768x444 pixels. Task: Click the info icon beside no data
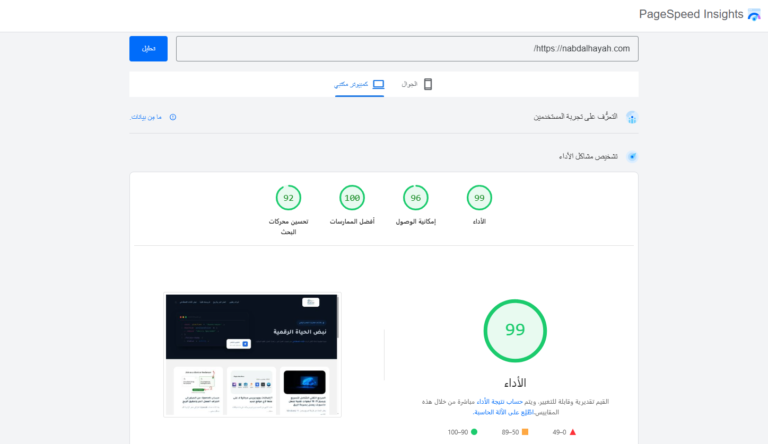173,117
